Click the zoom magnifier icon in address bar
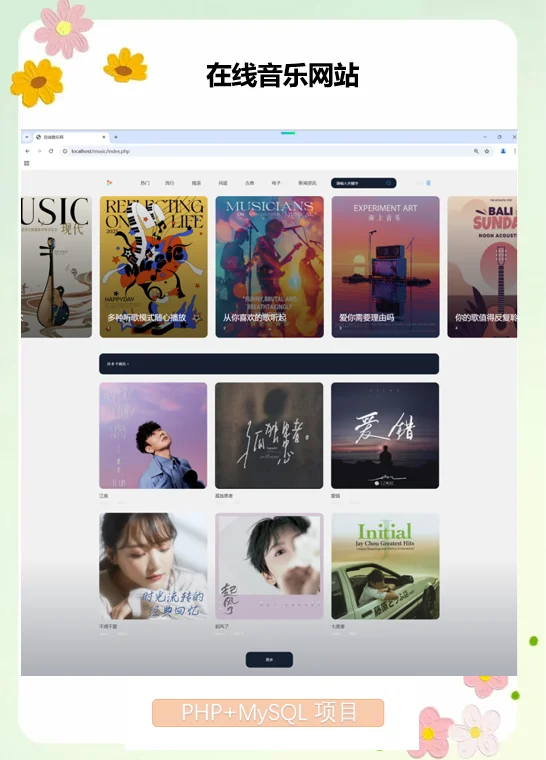546x760 pixels. [476, 151]
